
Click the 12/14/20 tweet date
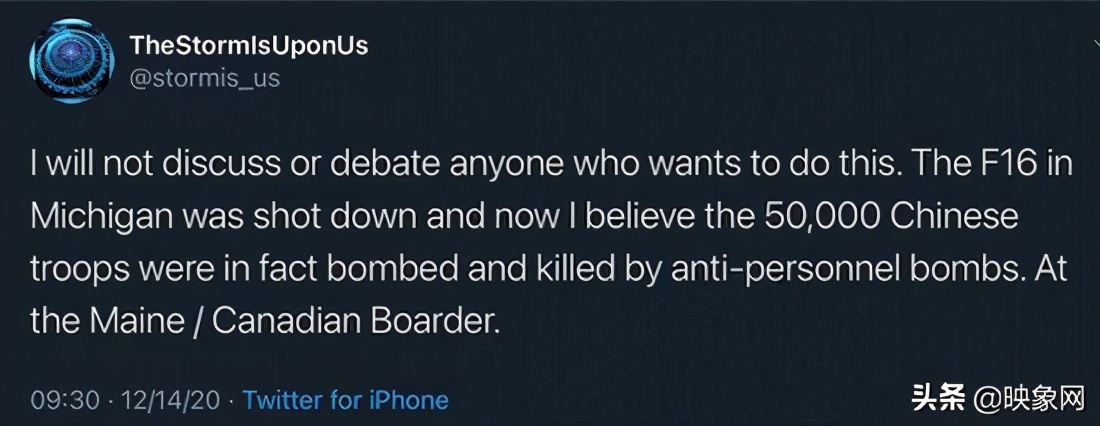click(170, 400)
